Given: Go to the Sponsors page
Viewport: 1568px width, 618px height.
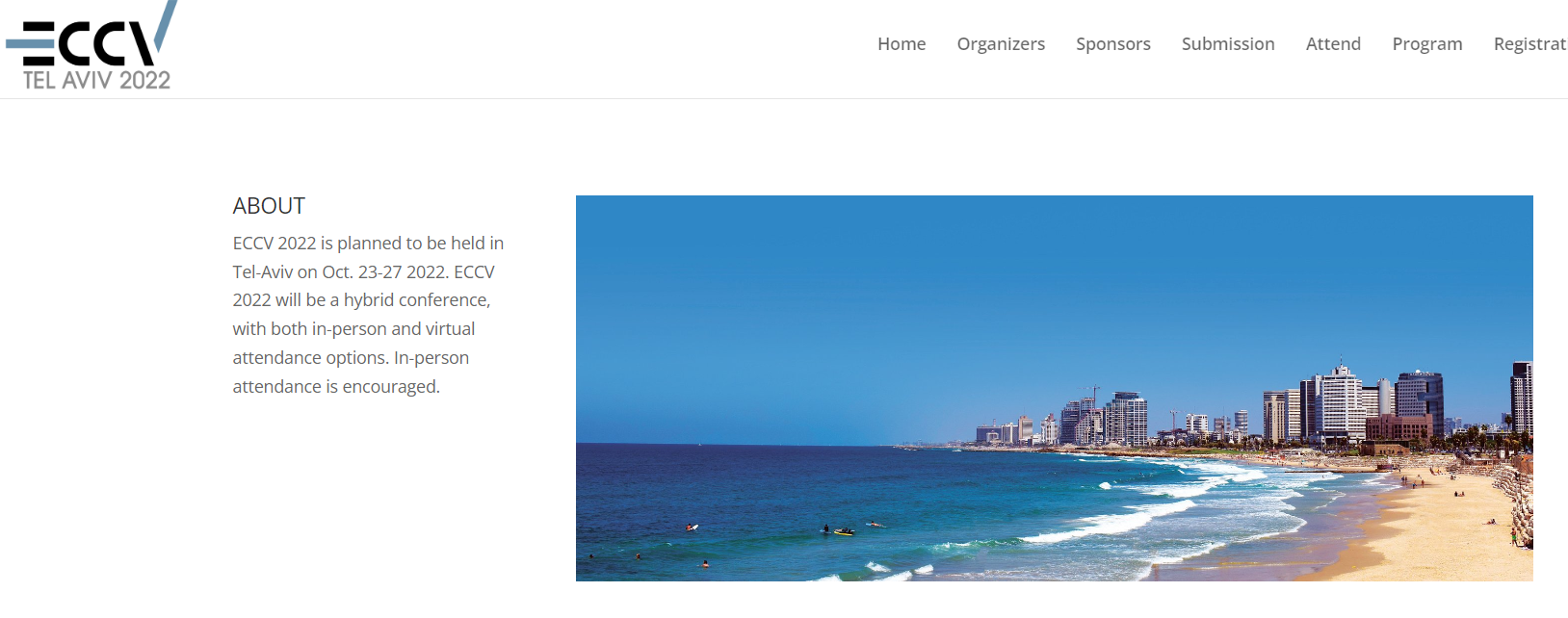Looking at the screenshot, I should tap(1113, 44).
